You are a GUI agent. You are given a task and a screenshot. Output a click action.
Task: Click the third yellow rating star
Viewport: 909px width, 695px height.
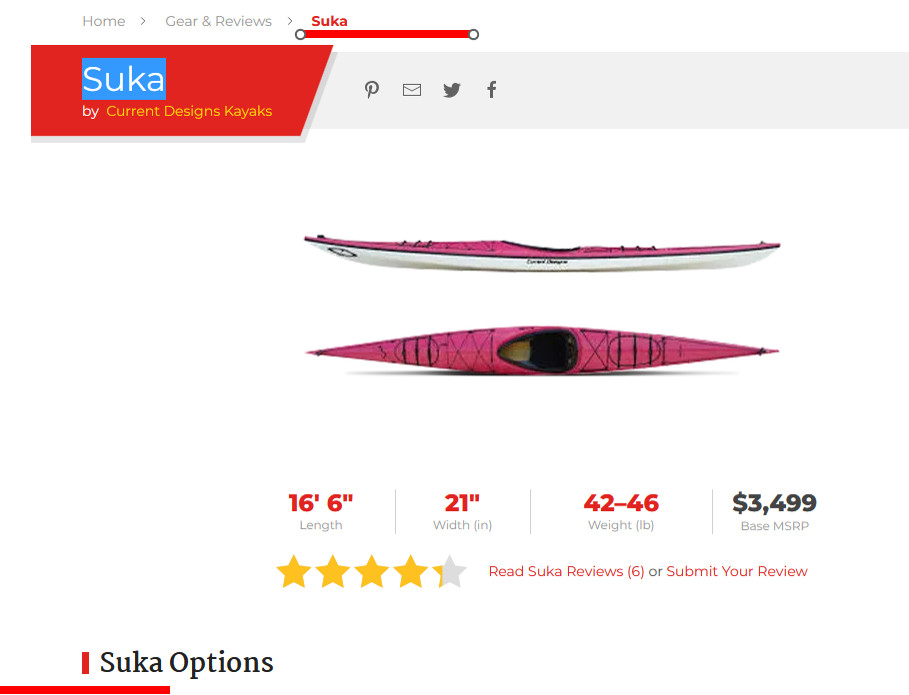[x=372, y=572]
